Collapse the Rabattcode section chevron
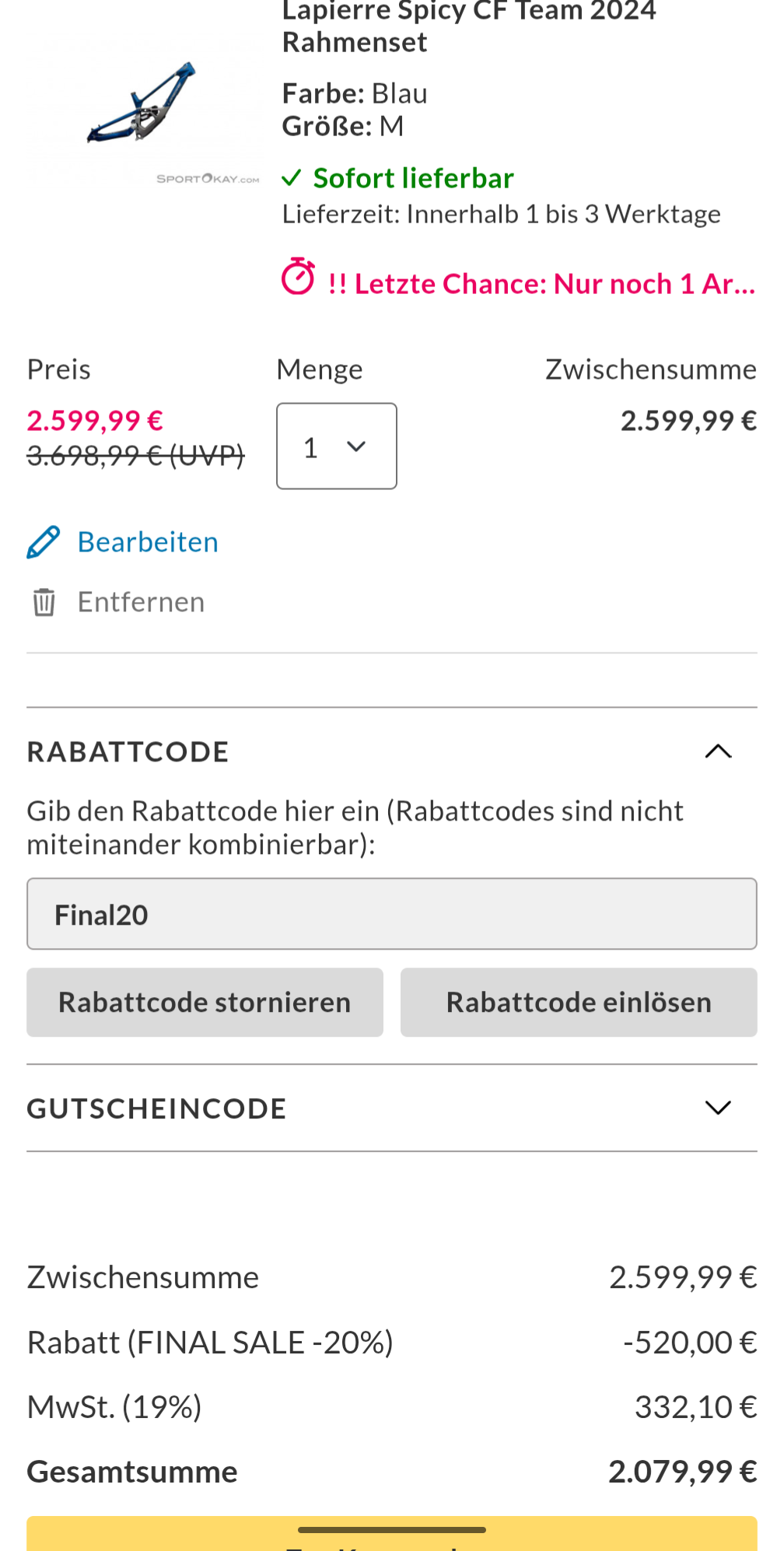Image resolution: width=784 pixels, height=1551 pixels. 718,751
